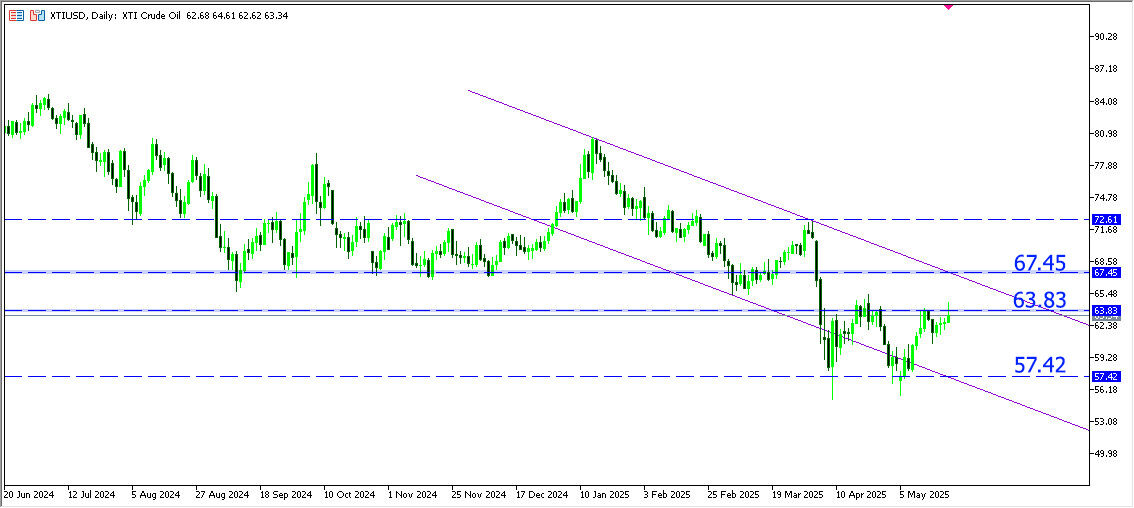Click the 5 May 2025 date label
Image resolution: width=1134 pixels, height=508 pixels.
[x=920, y=494]
